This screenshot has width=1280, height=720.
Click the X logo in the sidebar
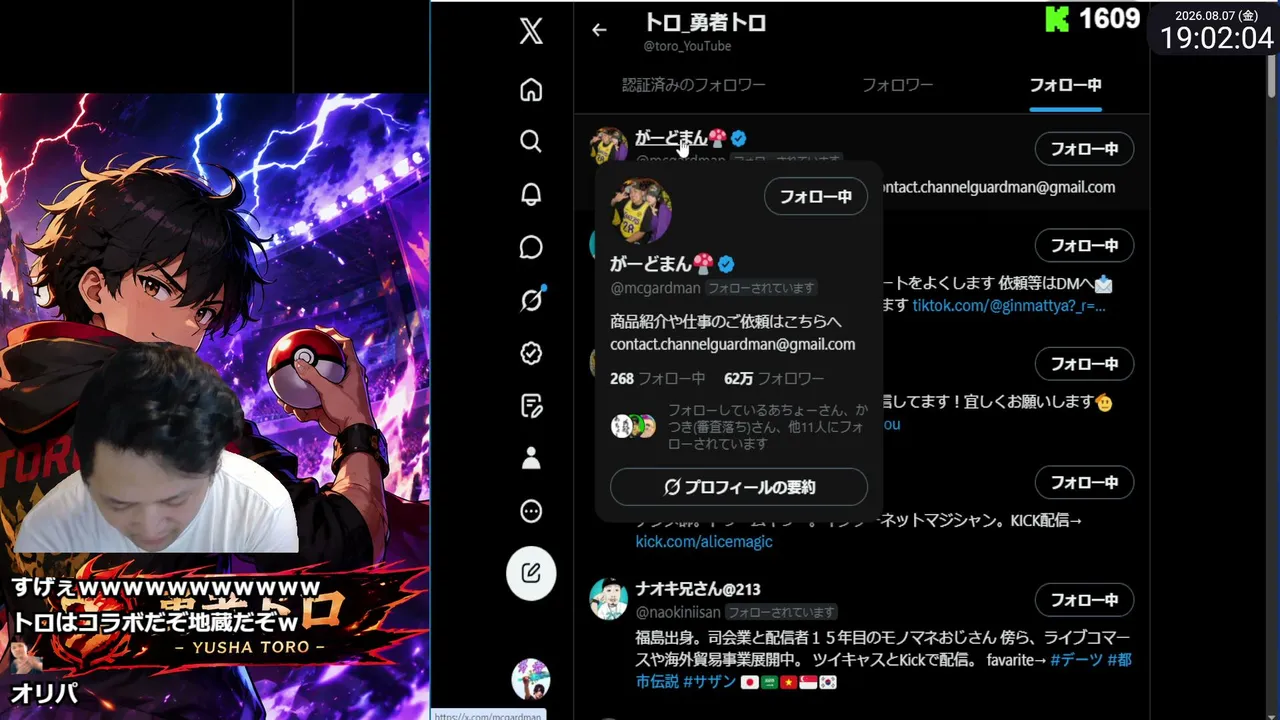[531, 31]
